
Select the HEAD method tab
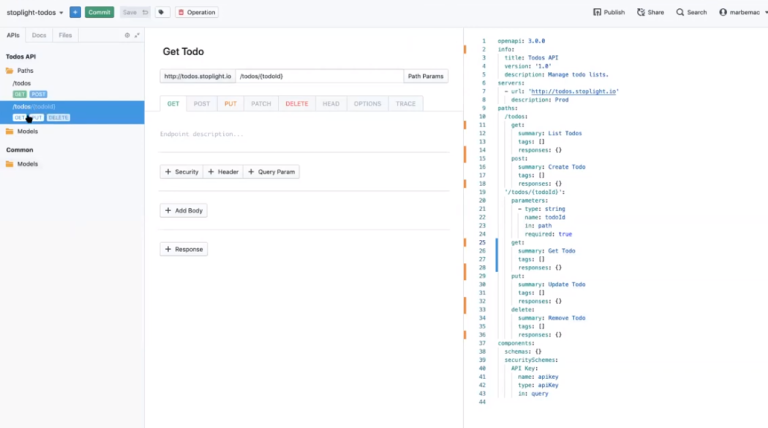click(x=331, y=104)
